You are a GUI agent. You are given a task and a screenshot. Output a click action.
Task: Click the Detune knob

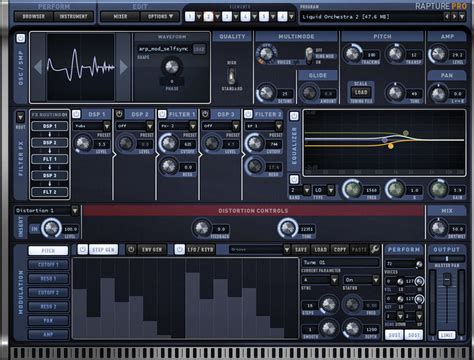coord(266,93)
